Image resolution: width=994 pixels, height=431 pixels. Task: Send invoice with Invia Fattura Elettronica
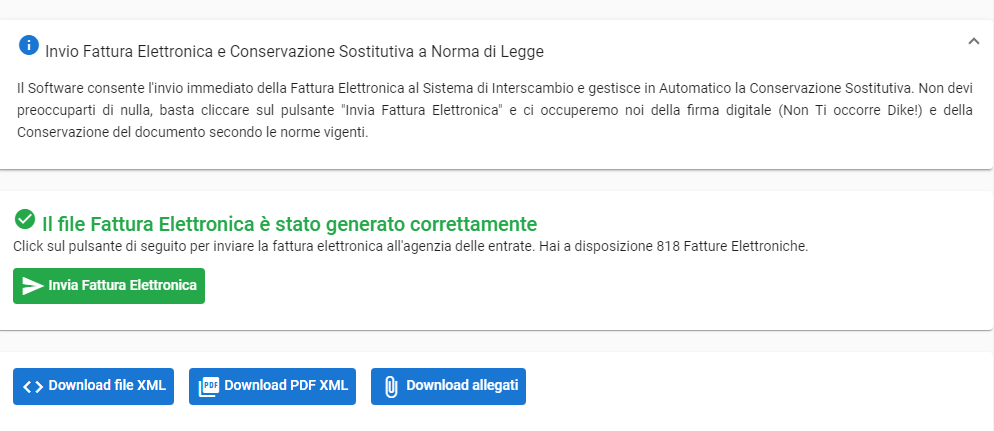click(109, 286)
